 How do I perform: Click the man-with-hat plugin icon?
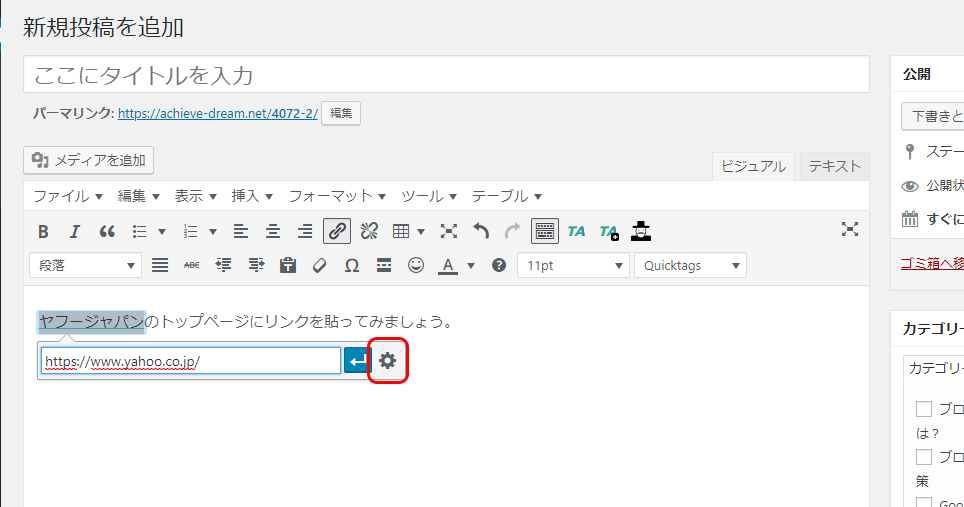(x=641, y=232)
